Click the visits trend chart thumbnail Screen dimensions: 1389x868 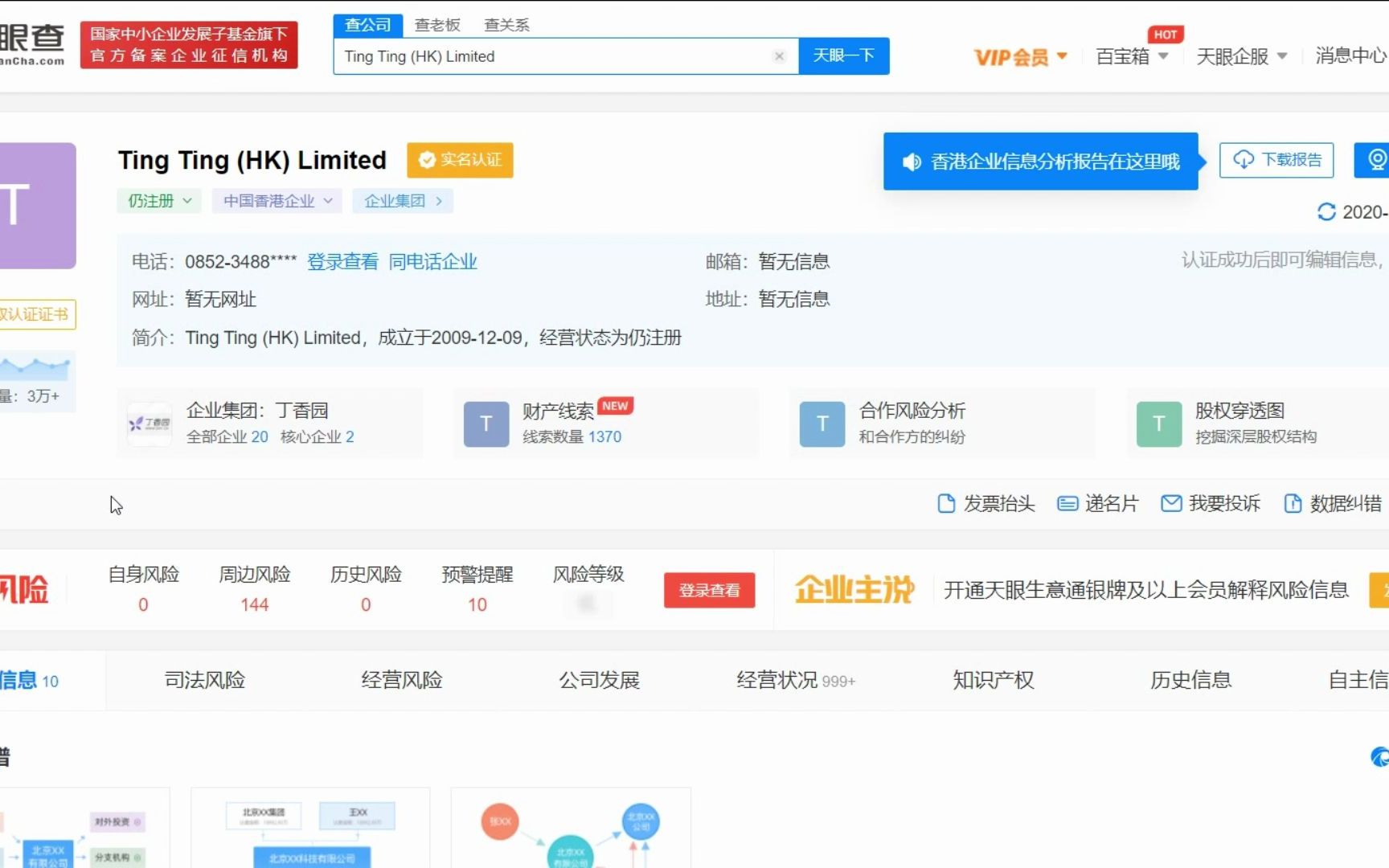(x=37, y=367)
